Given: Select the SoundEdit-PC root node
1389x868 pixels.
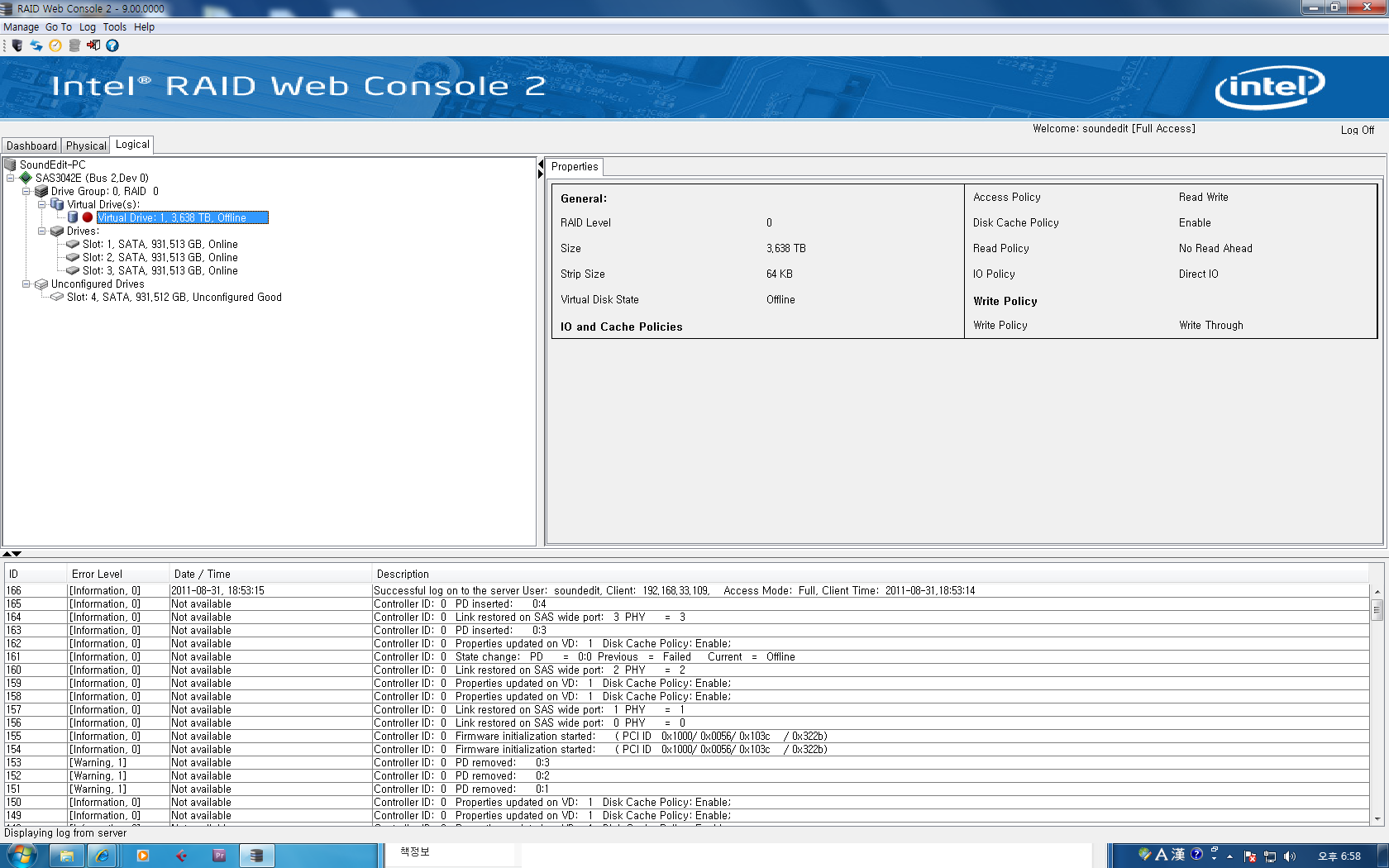Looking at the screenshot, I should click(x=52, y=165).
